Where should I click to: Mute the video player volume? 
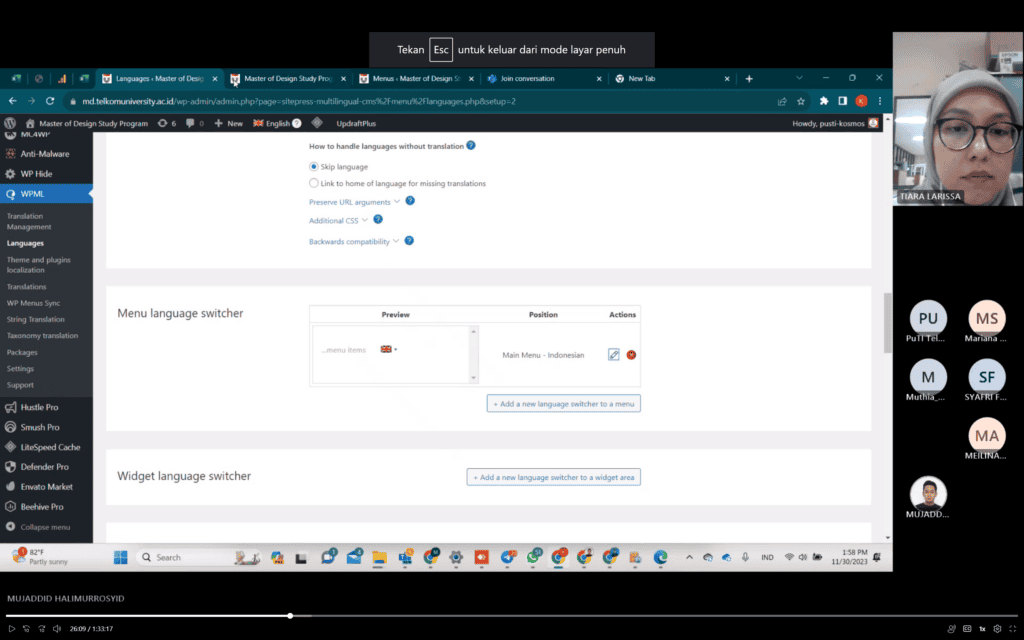coord(57,629)
